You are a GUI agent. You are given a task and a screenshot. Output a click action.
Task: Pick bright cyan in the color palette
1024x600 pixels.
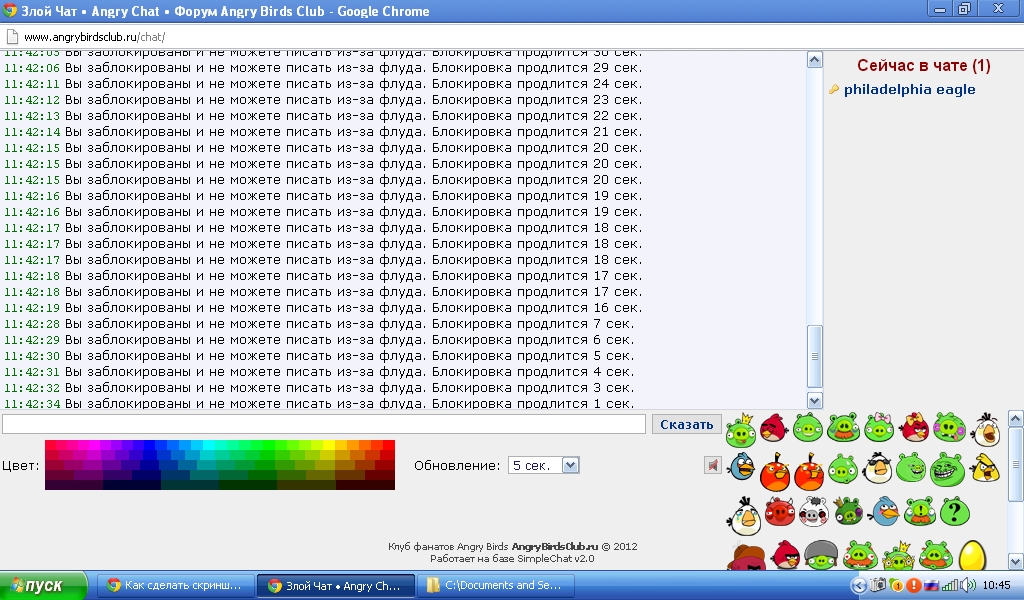(x=208, y=445)
